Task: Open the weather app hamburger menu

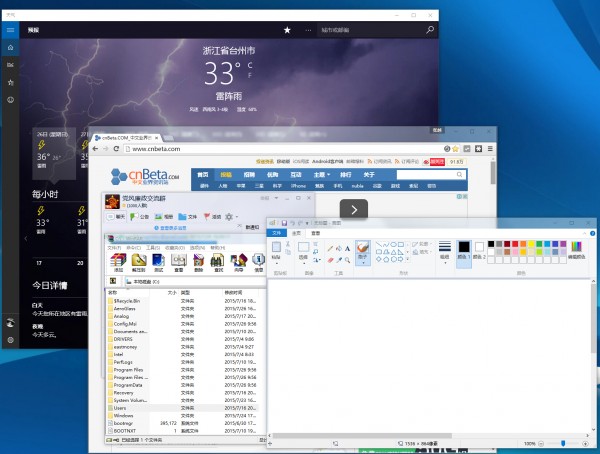Action: [10, 30]
